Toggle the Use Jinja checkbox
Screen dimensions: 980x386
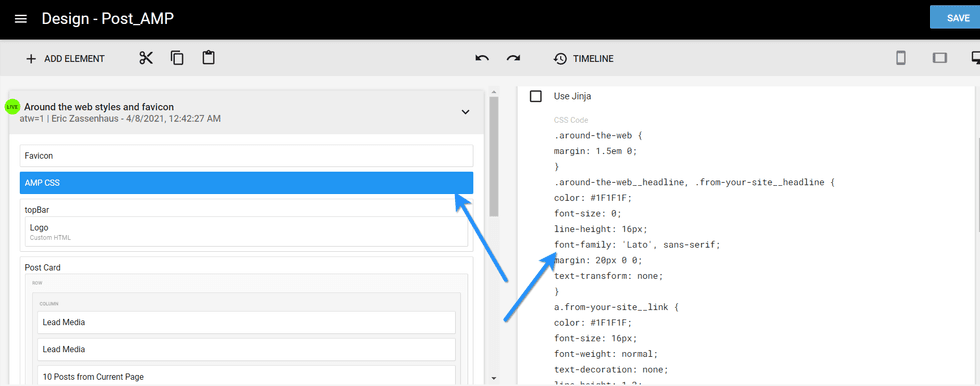[x=536, y=96]
